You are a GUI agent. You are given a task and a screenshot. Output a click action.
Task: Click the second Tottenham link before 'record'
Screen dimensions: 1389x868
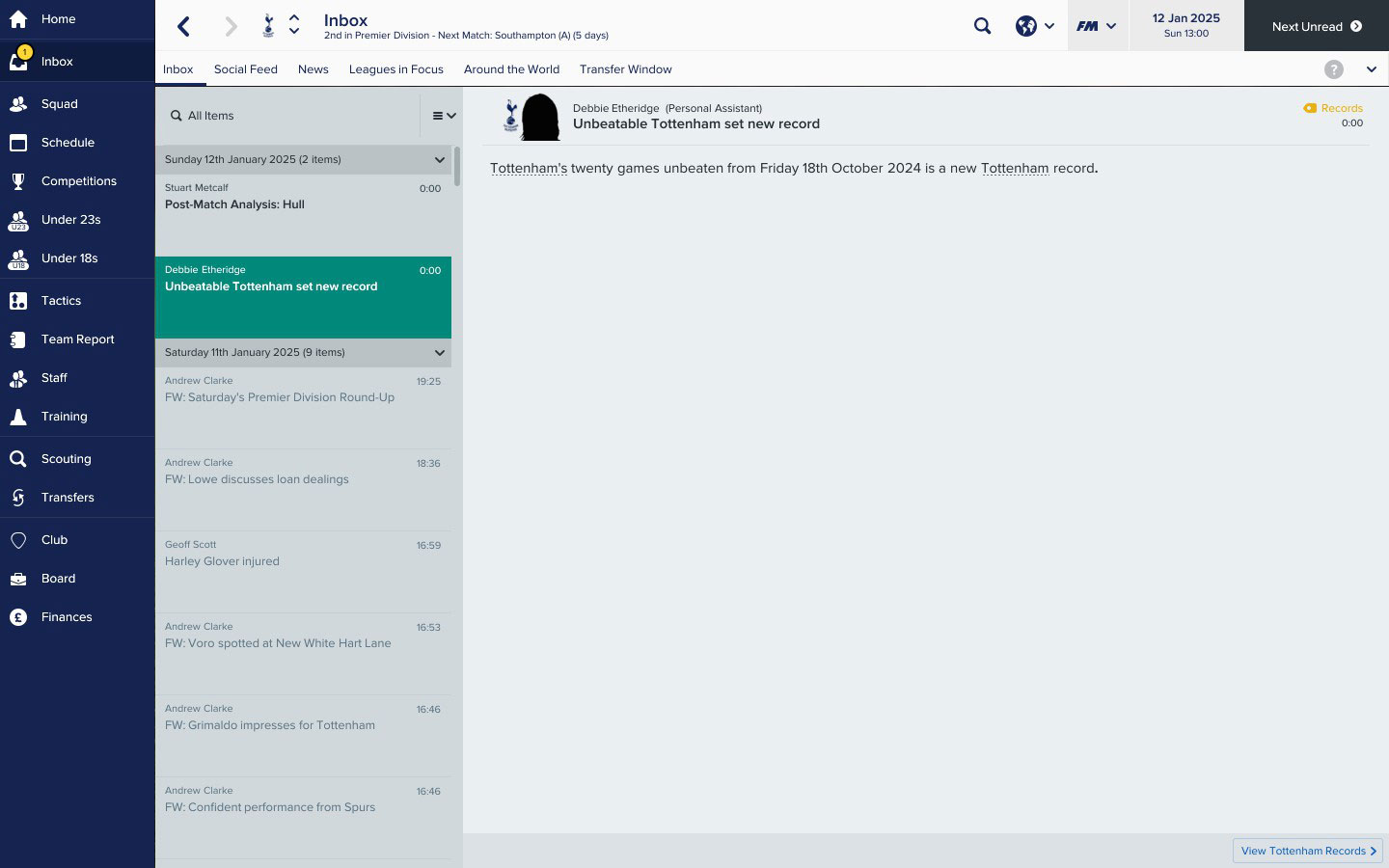click(1015, 168)
